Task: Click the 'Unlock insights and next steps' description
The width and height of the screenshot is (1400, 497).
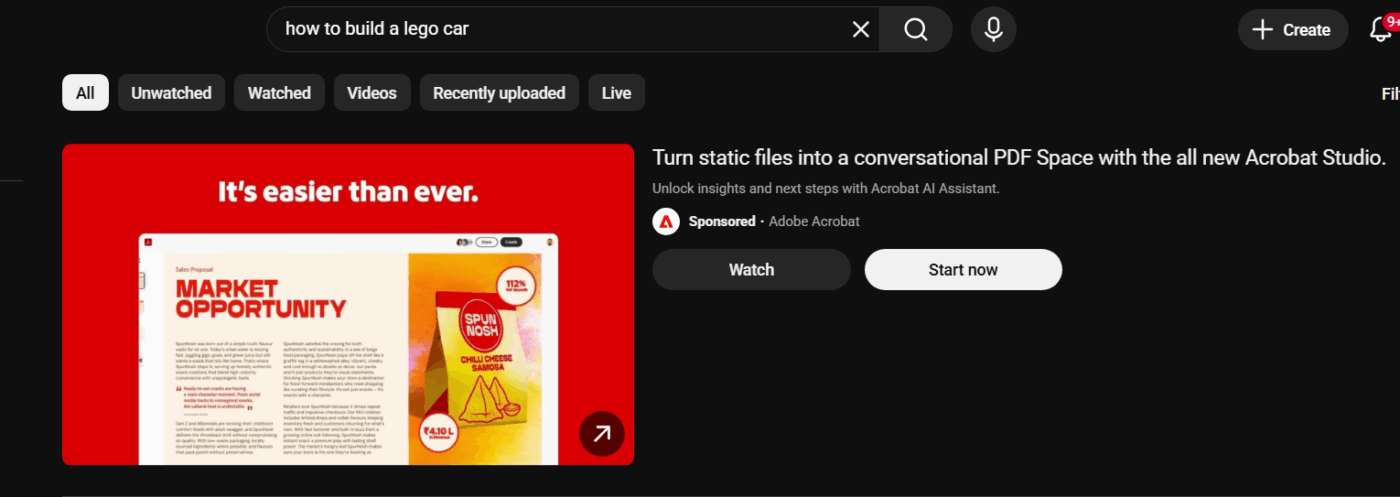Action: (x=826, y=188)
